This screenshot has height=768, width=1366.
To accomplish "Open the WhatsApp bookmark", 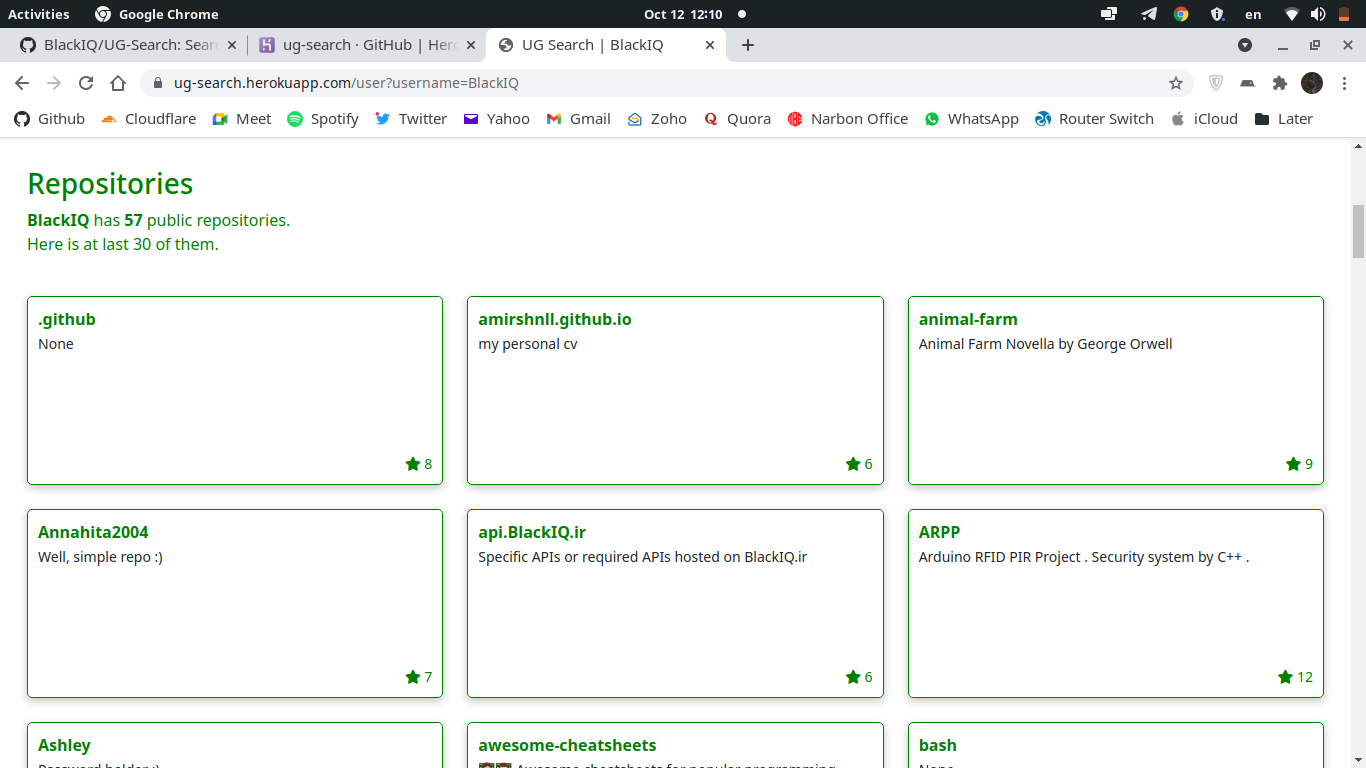I will (x=972, y=119).
